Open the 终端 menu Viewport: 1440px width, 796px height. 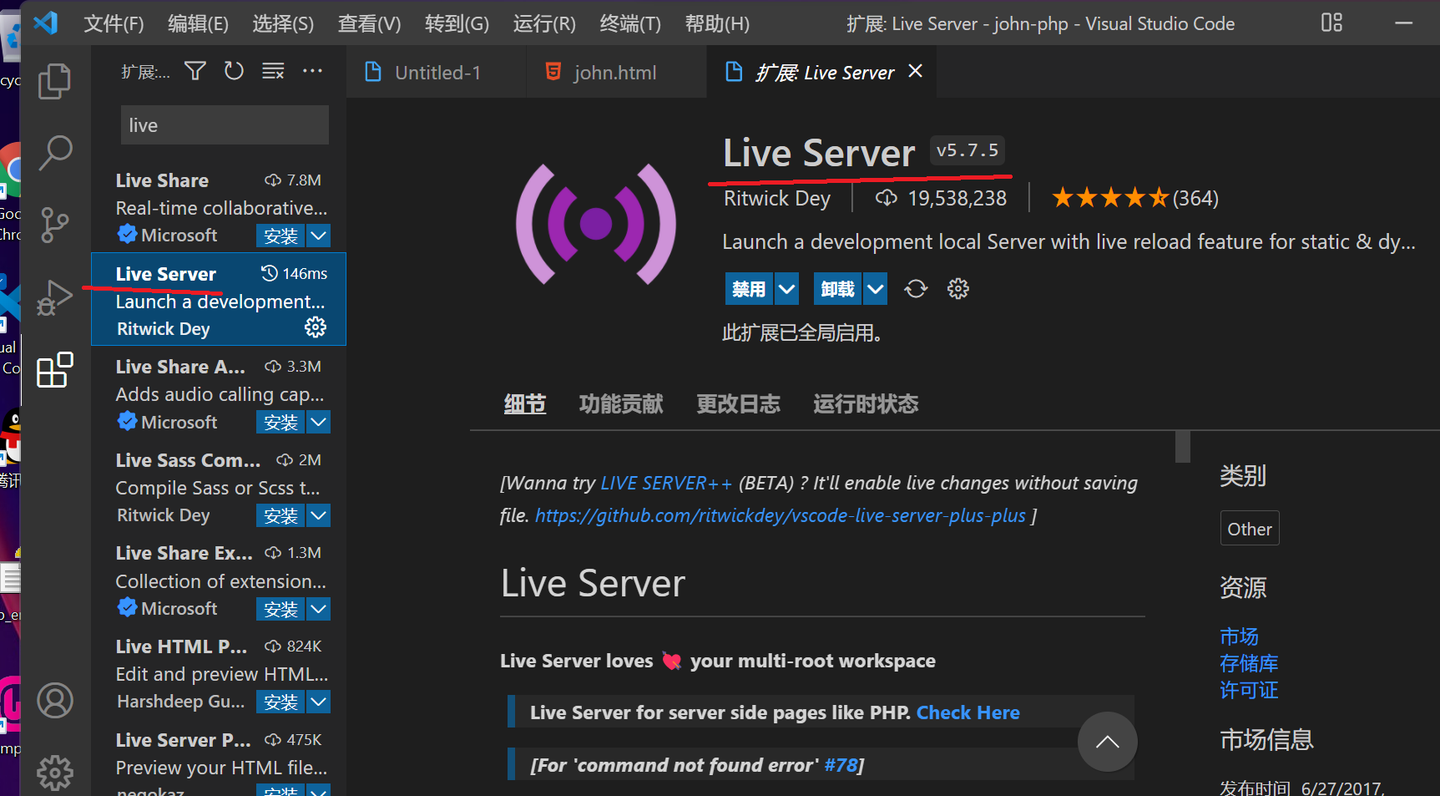click(629, 23)
